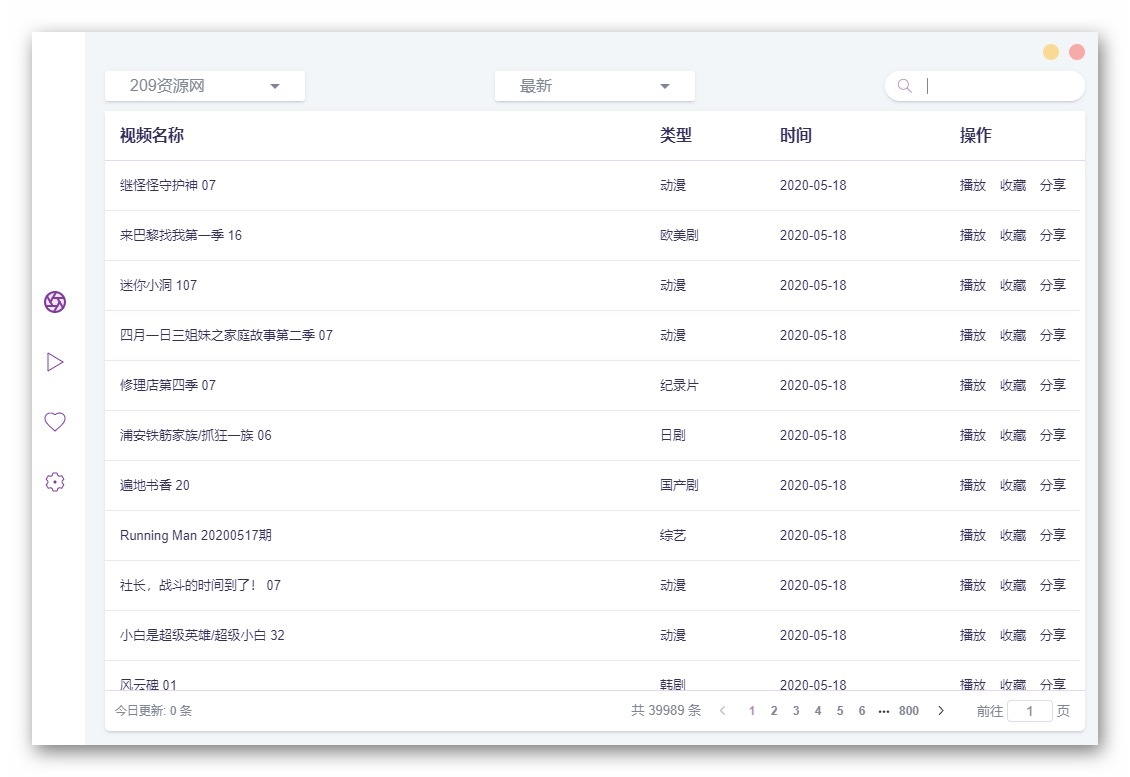1130x777 pixels.
Task: Click the 今日更新: 0 条 status text
Action: click(153, 711)
